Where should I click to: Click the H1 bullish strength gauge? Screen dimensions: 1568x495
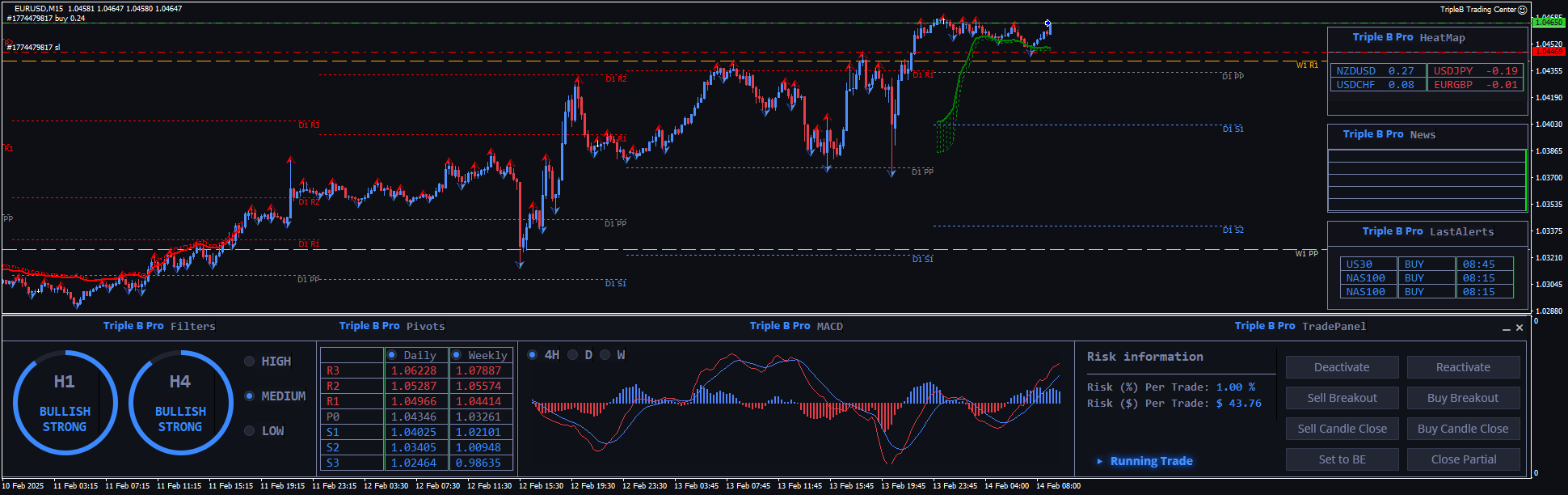(x=65, y=403)
